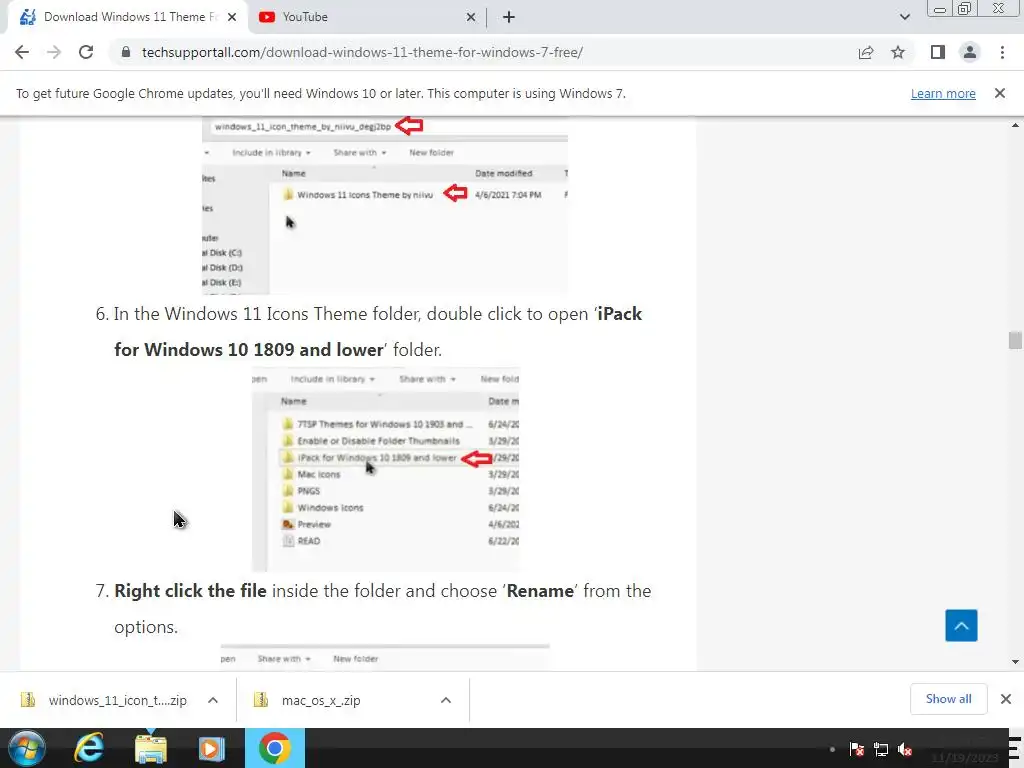This screenshot has width=1024, height=768.
Task: Close the YouTube tab
Action: pyautogui.click(x=471, y=17)
